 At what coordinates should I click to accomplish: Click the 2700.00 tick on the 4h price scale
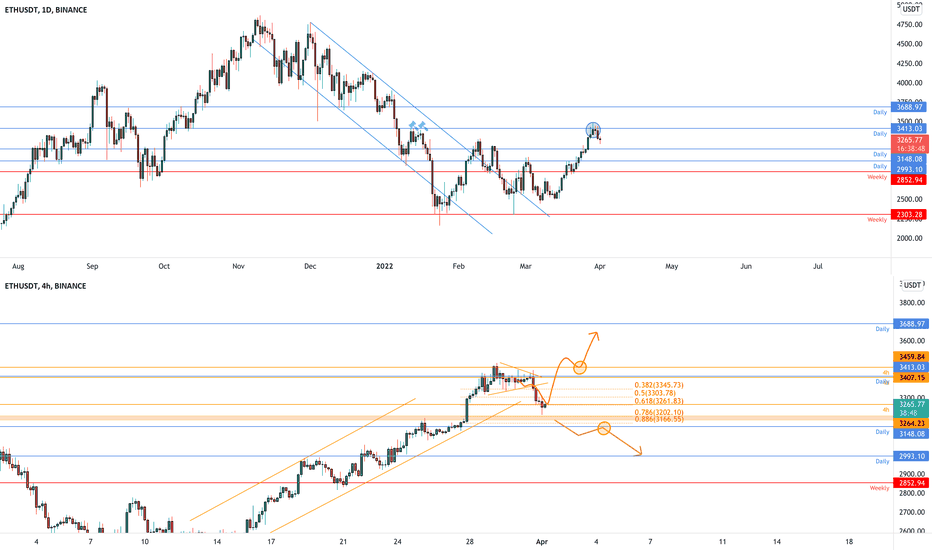[912, 512]
